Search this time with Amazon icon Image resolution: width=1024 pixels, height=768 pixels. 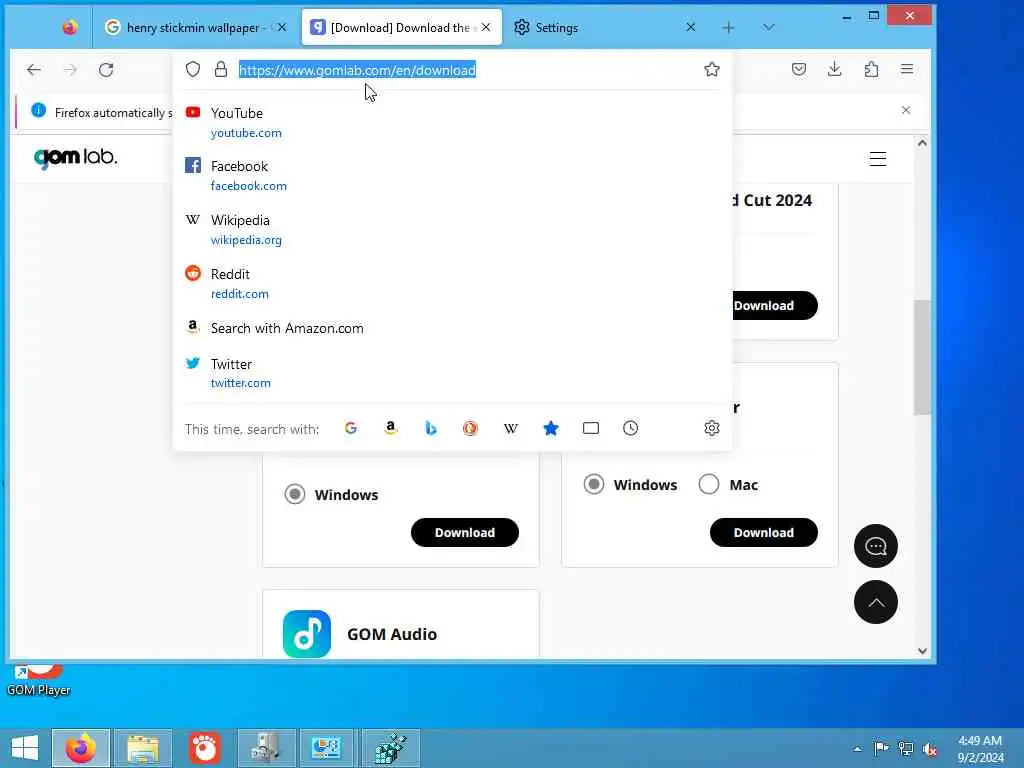(391, 428)
